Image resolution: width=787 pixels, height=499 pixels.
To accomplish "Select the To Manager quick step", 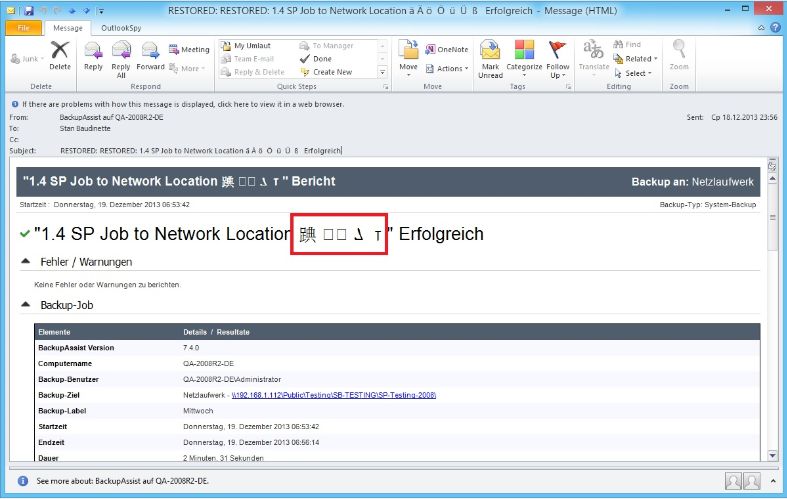I will pyautogui.click(x=327, y=46).
